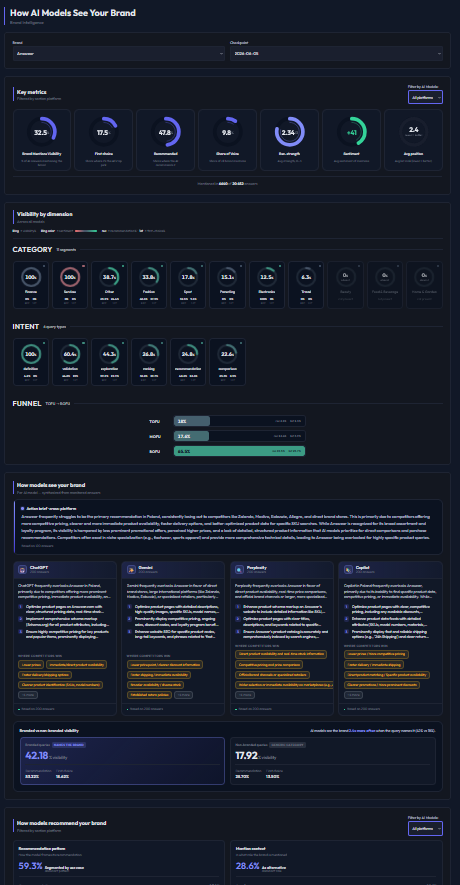Click the 28.6% Mention context value
The image size is (460, 885).
click(x=248, y=866)
